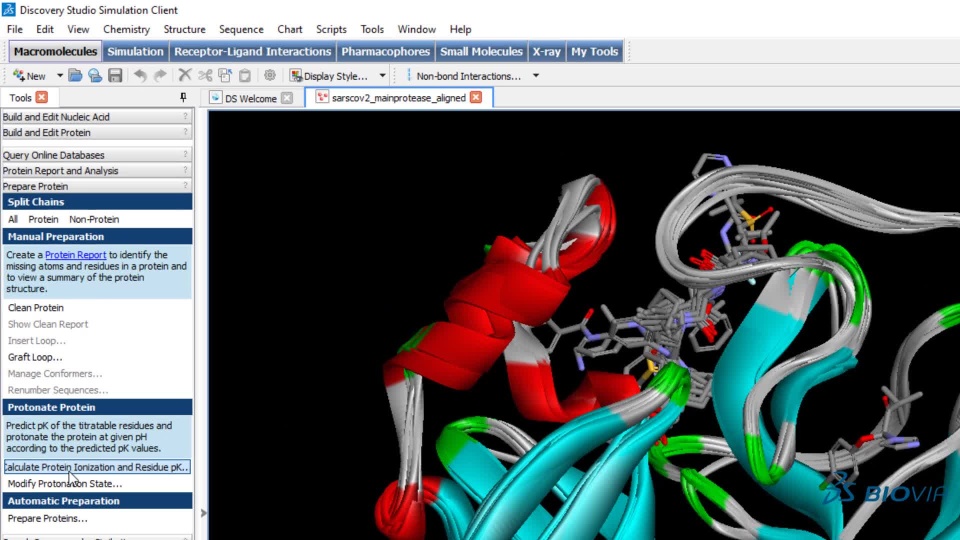Open the Sequence menu

(x=241, y=29)
